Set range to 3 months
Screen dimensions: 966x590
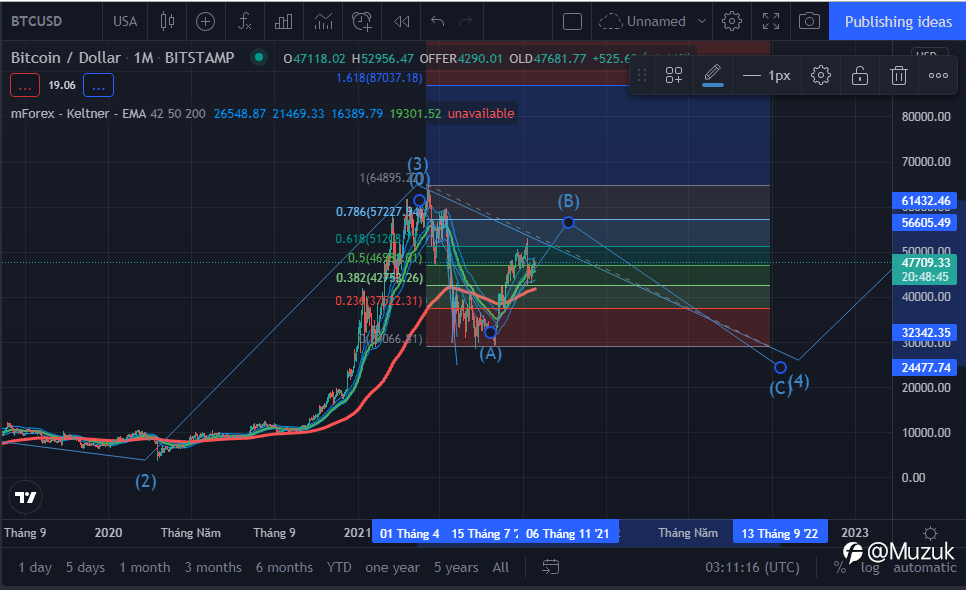coord(213,567)
